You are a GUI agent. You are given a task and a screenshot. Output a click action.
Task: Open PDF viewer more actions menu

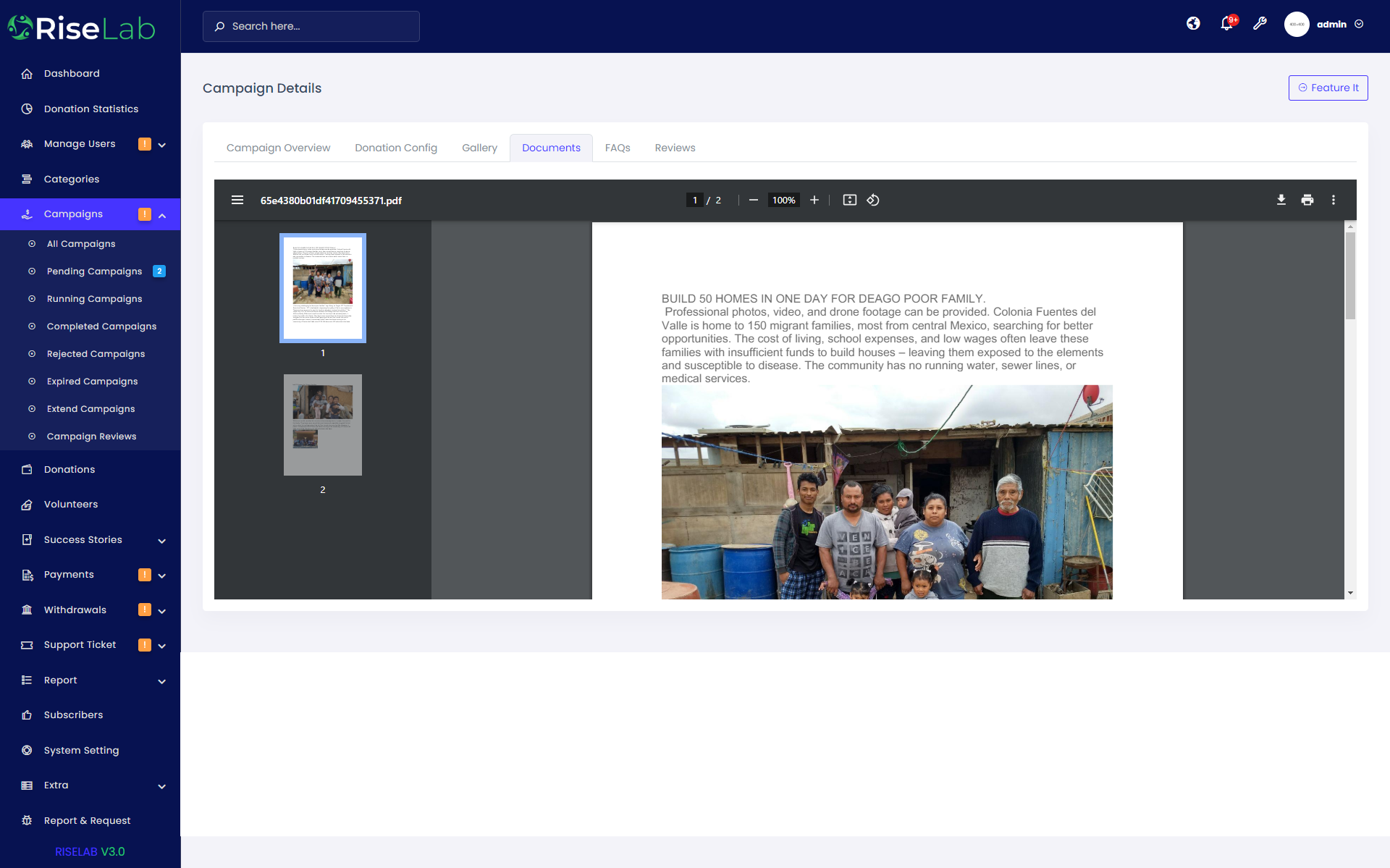point(1333,200)
